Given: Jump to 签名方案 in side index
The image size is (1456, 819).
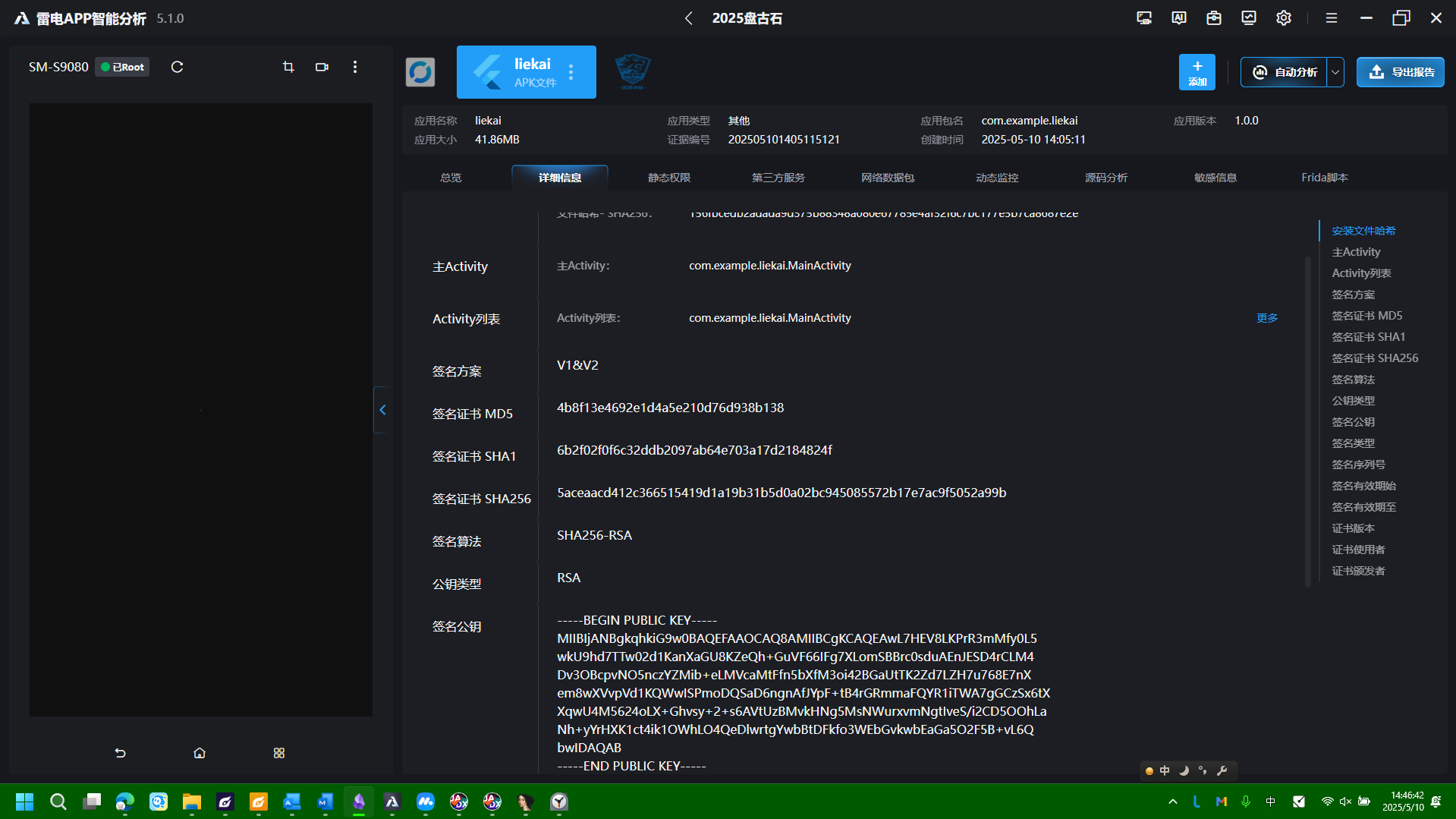Looking at the screenshot, I should 1353,295.
